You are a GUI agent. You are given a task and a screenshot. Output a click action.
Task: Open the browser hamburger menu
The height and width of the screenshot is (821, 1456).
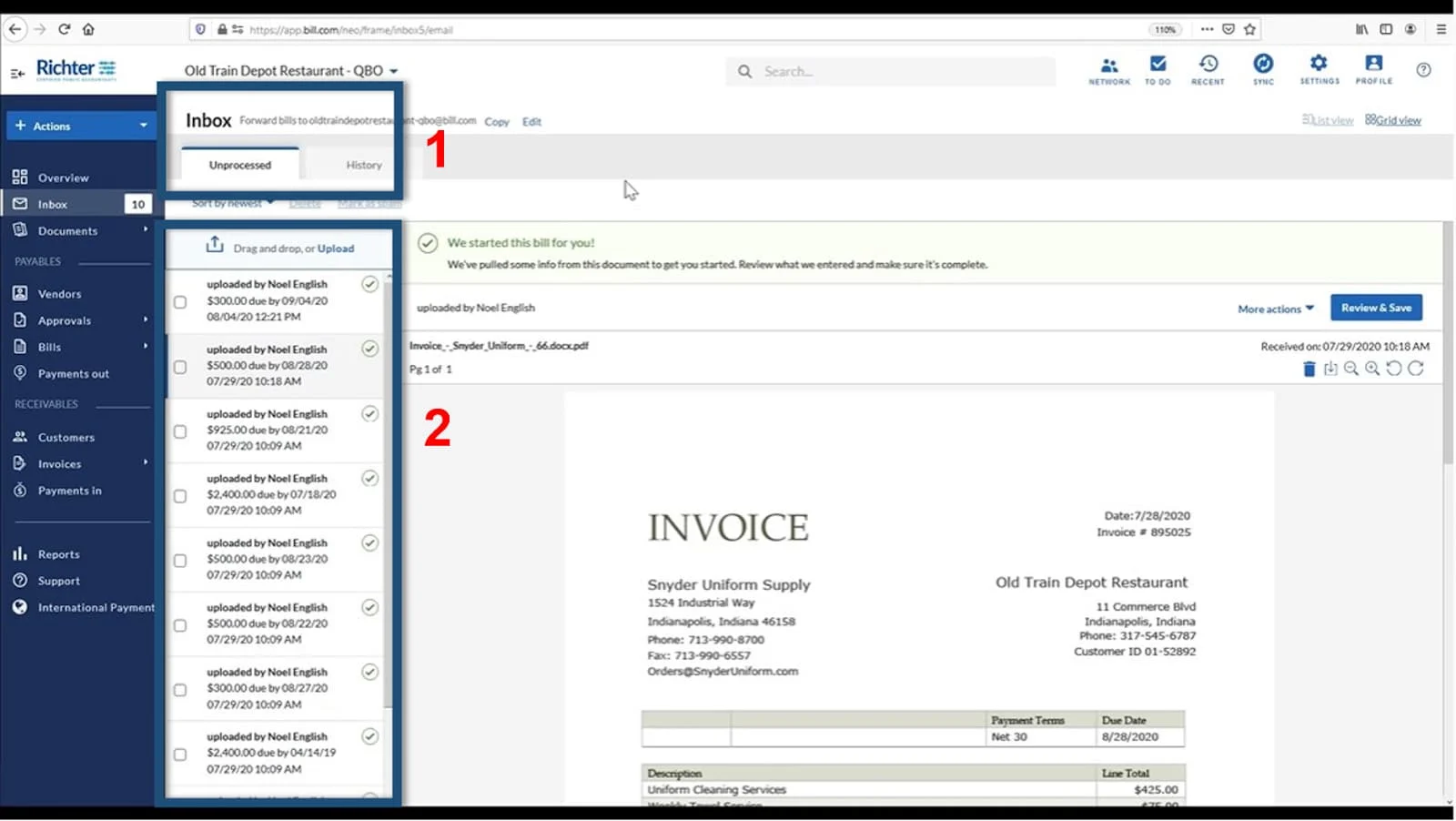click(x=1441, y=29)
